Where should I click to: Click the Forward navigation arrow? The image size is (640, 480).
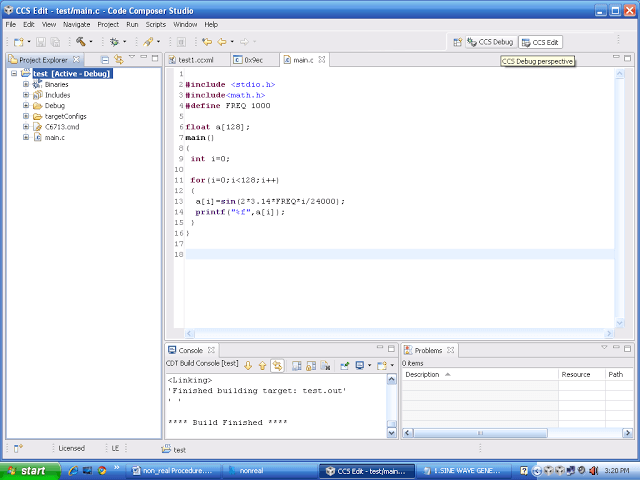(x=244, y=42)
